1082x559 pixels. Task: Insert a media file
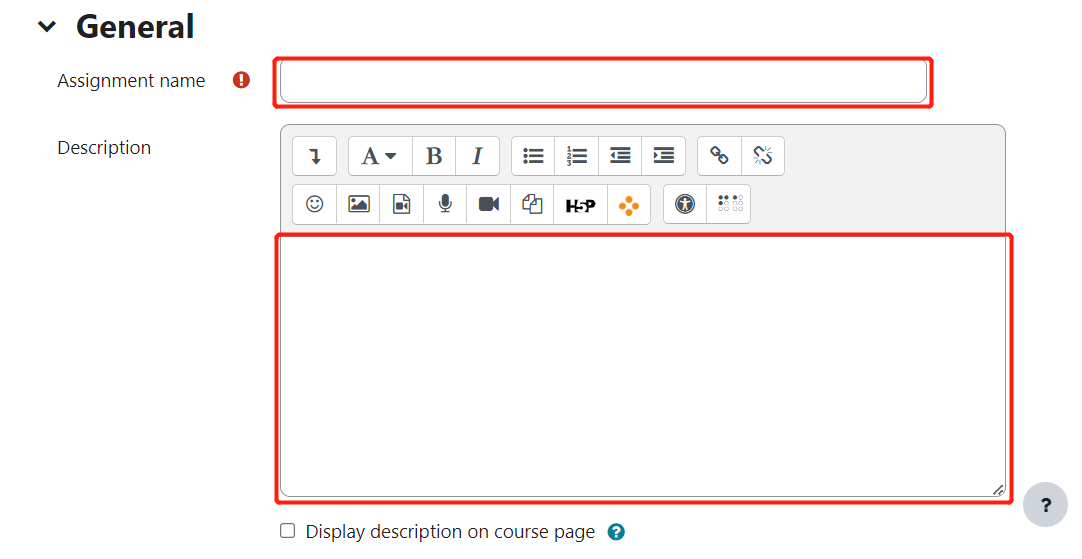(402, 204)
